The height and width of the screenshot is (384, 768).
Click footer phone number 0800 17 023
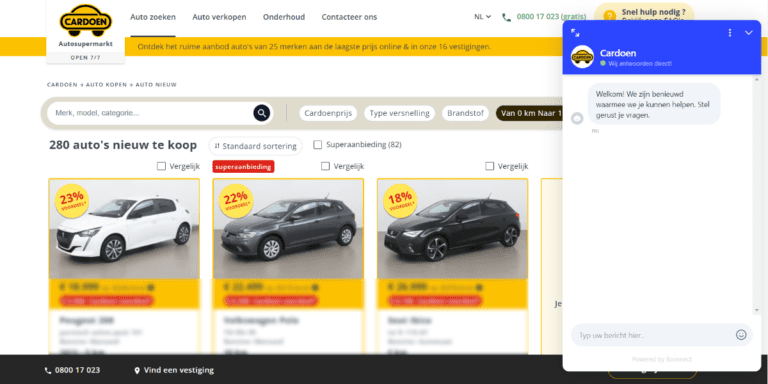(77, 370)
